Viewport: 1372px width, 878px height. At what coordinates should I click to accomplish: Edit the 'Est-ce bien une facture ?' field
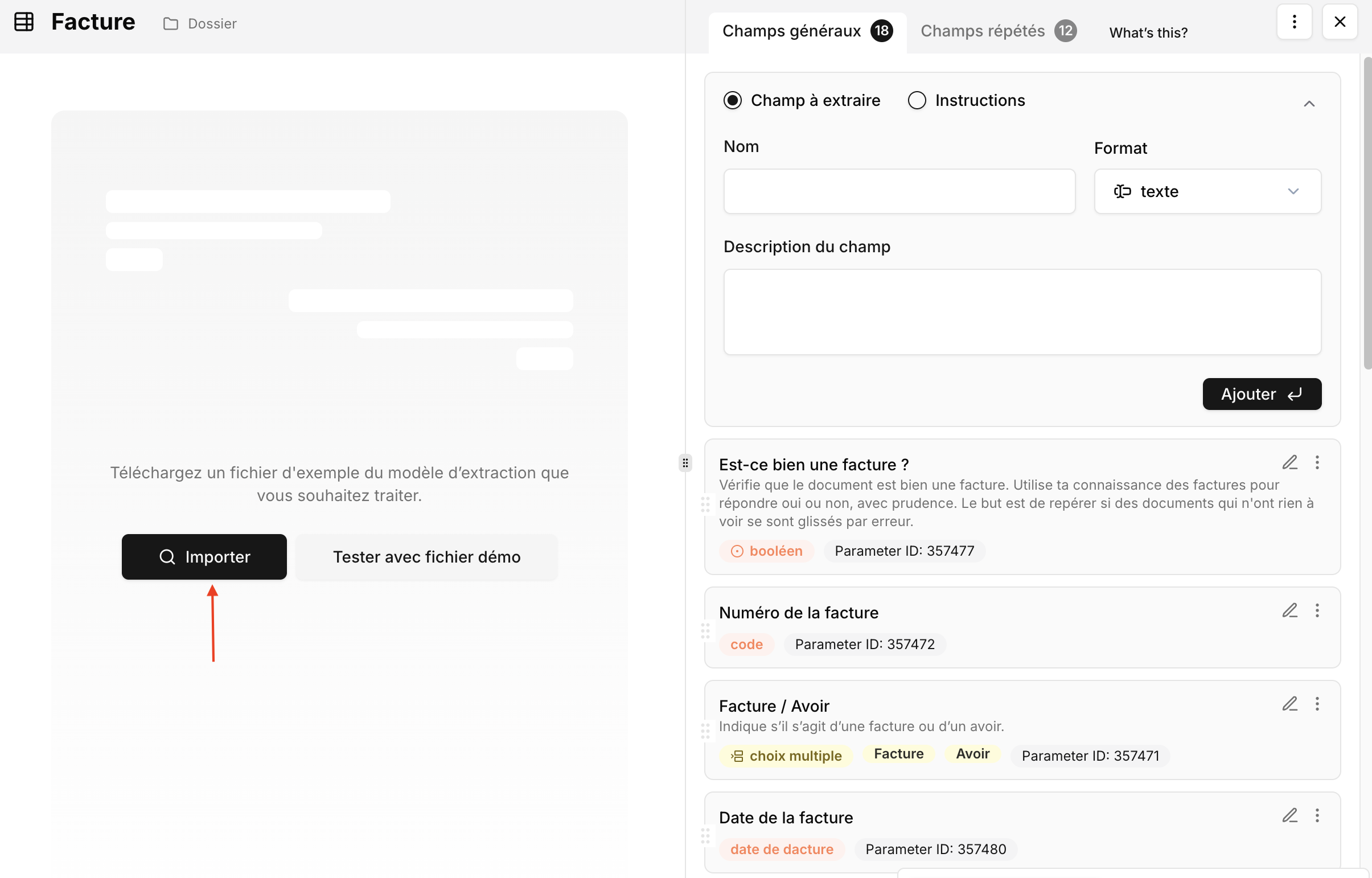coord(1289,462)
